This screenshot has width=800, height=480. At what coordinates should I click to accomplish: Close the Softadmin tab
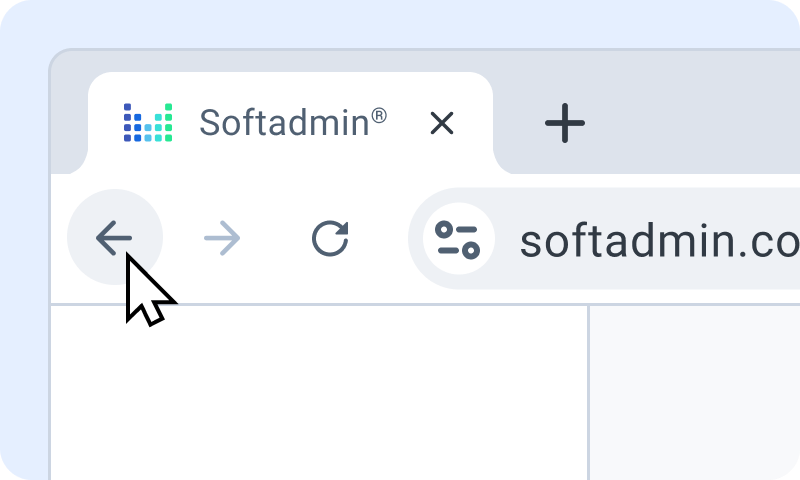(441, 123)
